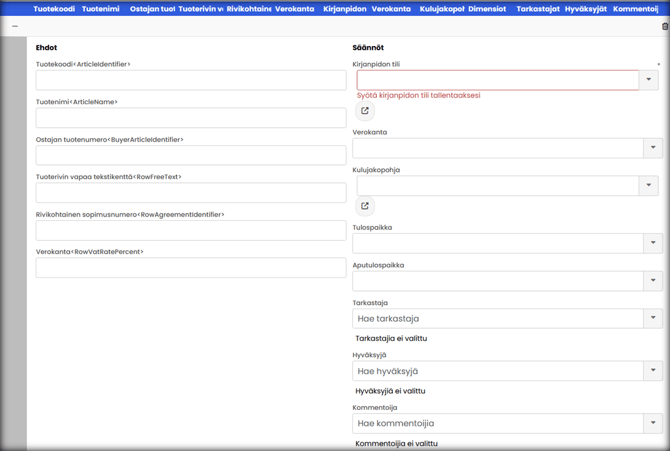Click the trash delete icon at top right
This screenshot has height=451, width=670.
tap(665, 26)
